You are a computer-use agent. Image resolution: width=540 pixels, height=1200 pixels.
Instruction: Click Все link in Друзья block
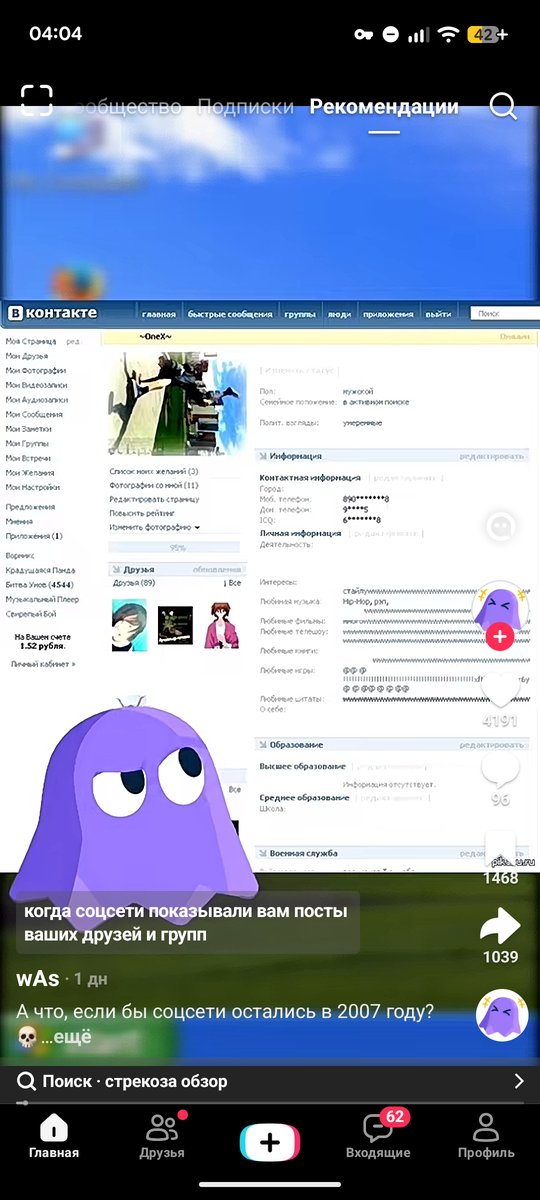pos(233,582)
